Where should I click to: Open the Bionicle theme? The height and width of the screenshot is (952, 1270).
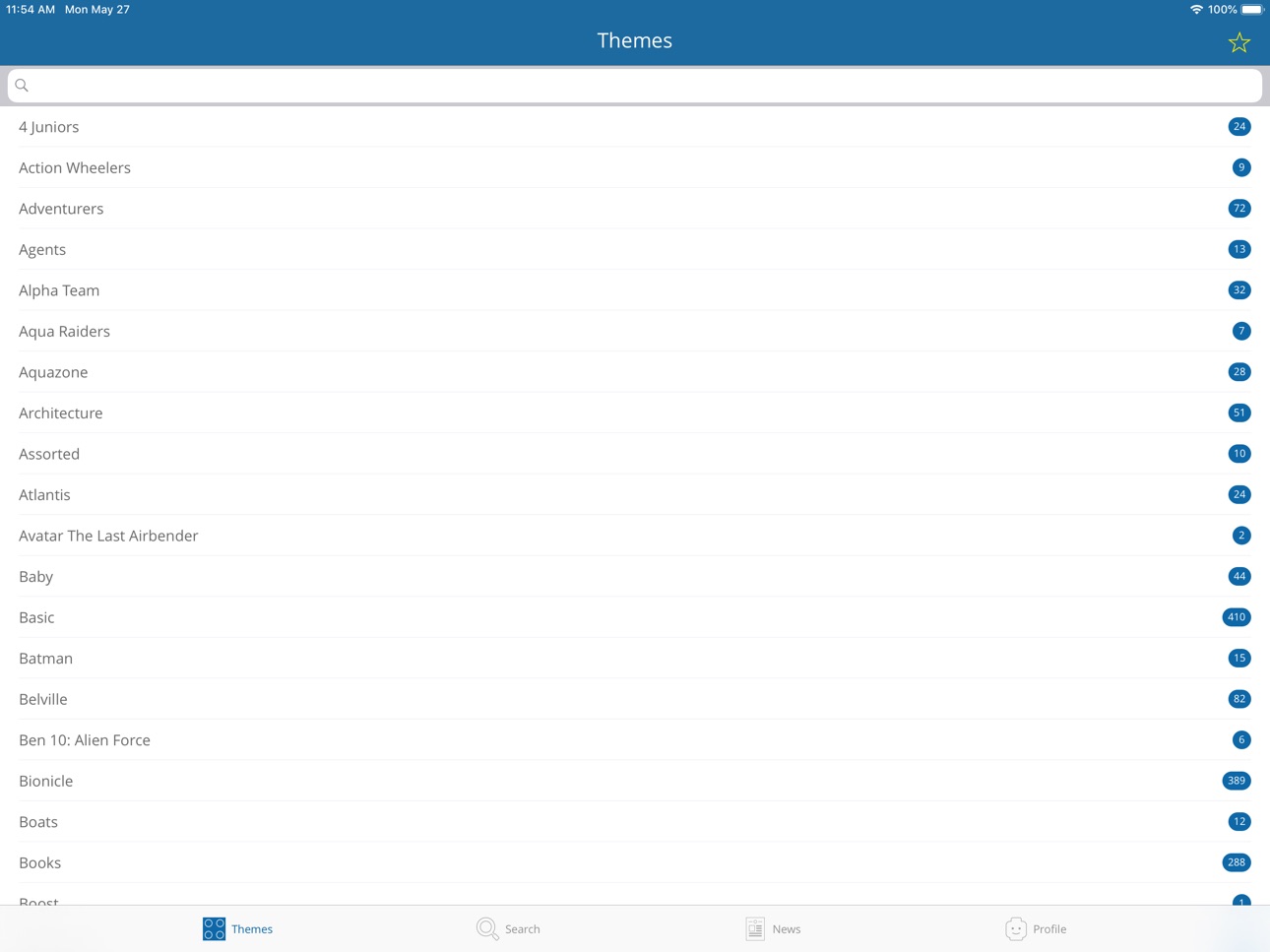(635, 781)
